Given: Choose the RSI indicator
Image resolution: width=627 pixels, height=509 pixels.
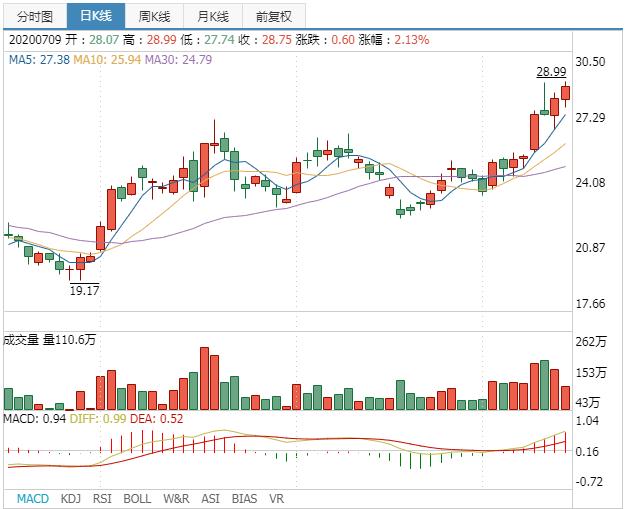Looking at the screenshot, I should 102,497.
